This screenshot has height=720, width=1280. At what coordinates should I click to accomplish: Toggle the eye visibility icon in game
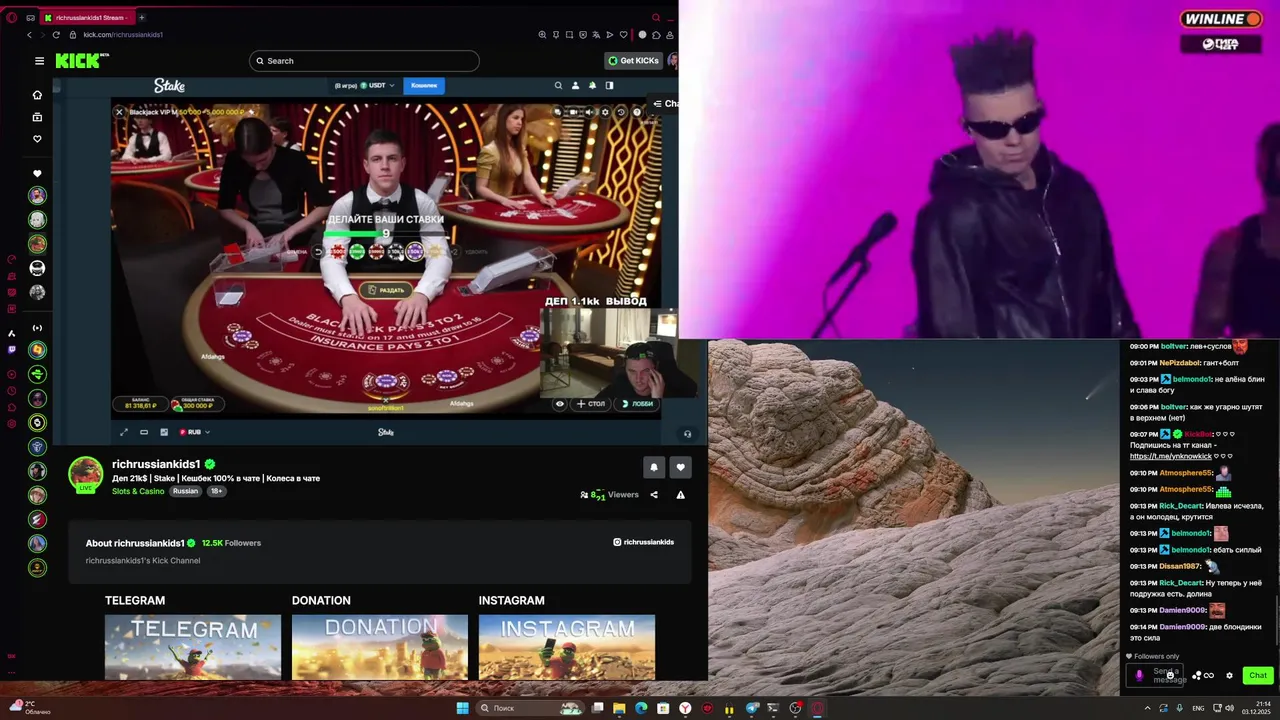(x=560, y=404)
